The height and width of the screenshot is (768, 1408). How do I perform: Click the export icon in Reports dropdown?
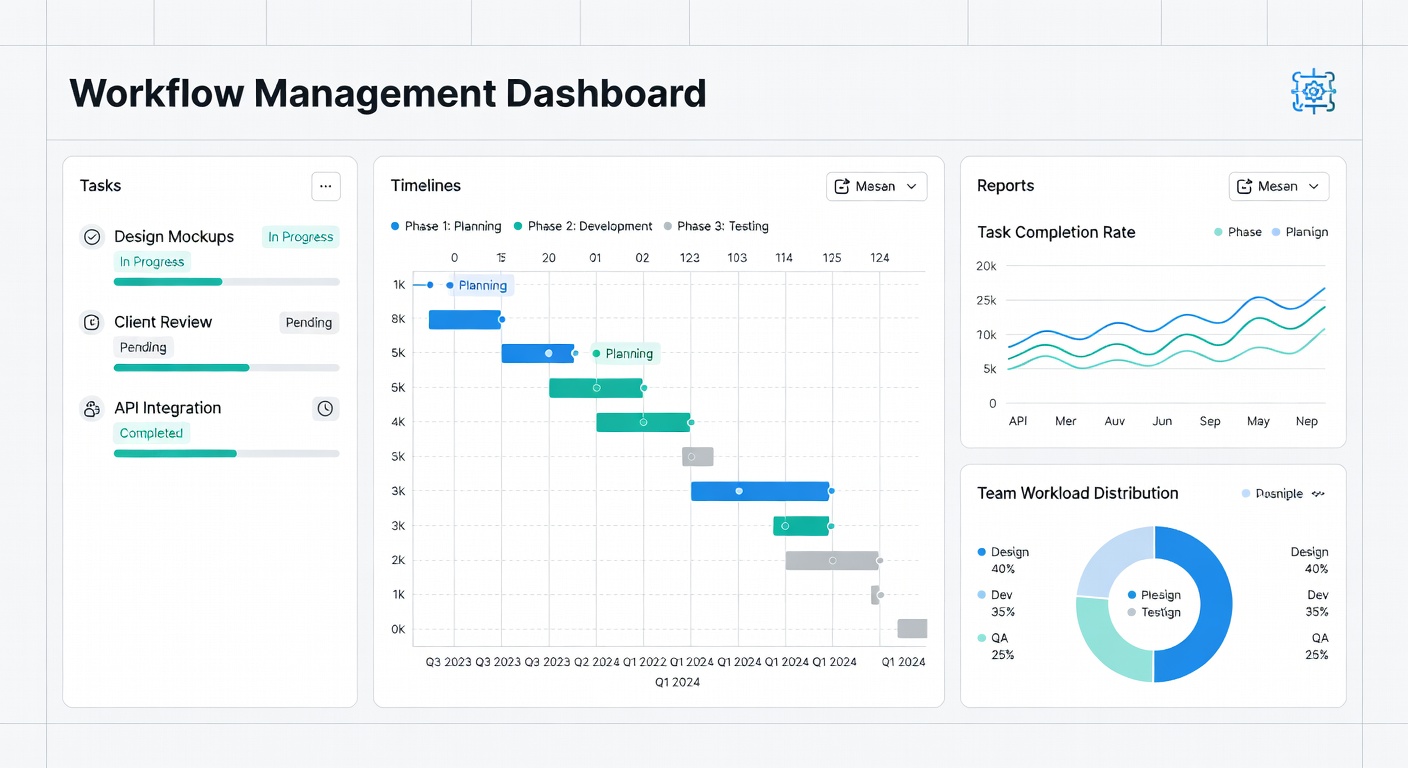pos(1246,186)
